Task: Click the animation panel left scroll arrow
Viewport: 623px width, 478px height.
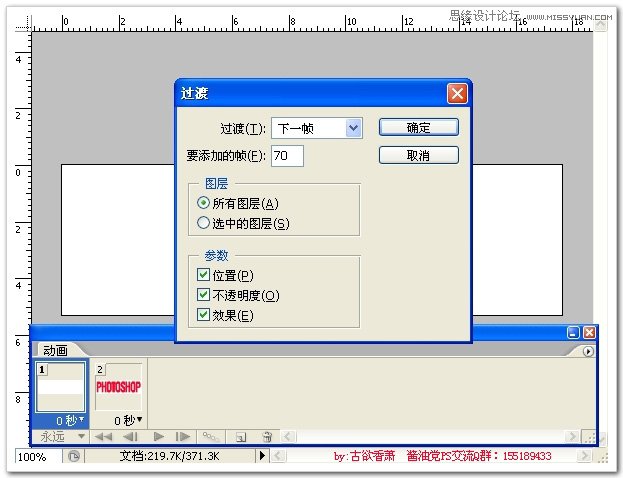Action: (288, 437)
